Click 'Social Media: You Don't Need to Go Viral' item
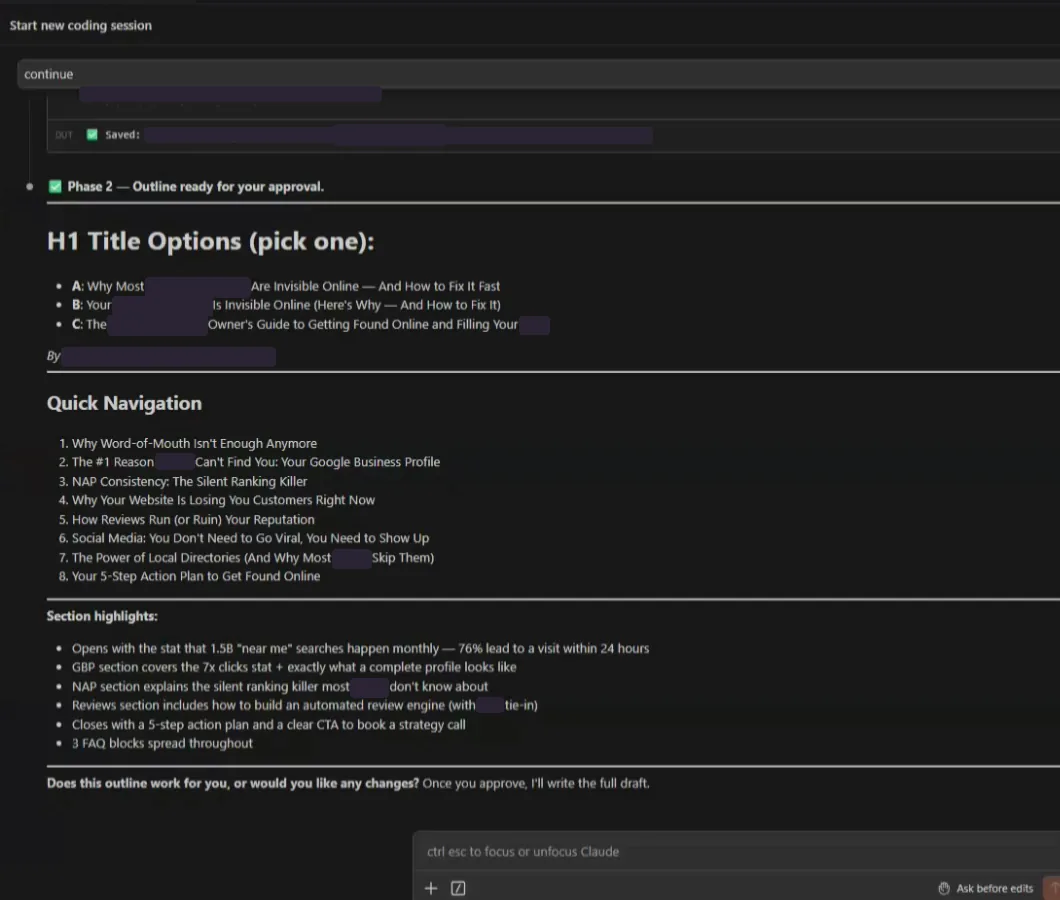Image resolution: width=1060 pixels, height=900 pixels. pyautogui.click(x=250, y=538)
